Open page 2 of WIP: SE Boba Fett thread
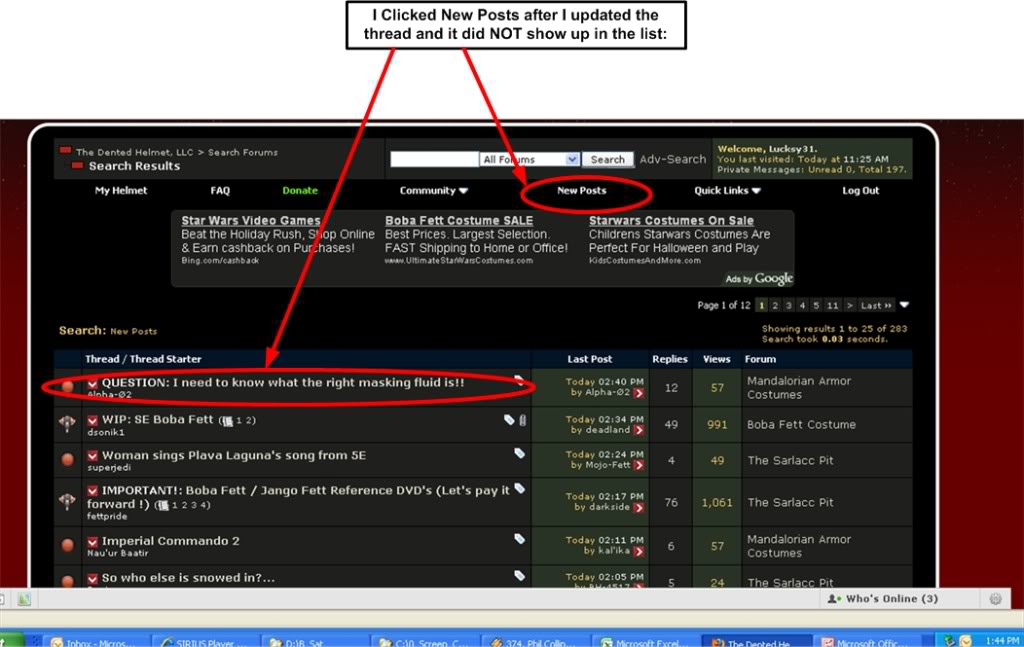The height and width of the screenshot is (647, 1024). coord(251,421)
